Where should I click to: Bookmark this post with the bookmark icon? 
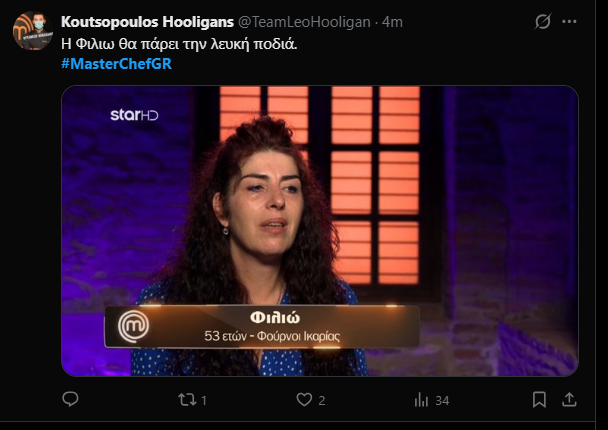click(539, 400)
